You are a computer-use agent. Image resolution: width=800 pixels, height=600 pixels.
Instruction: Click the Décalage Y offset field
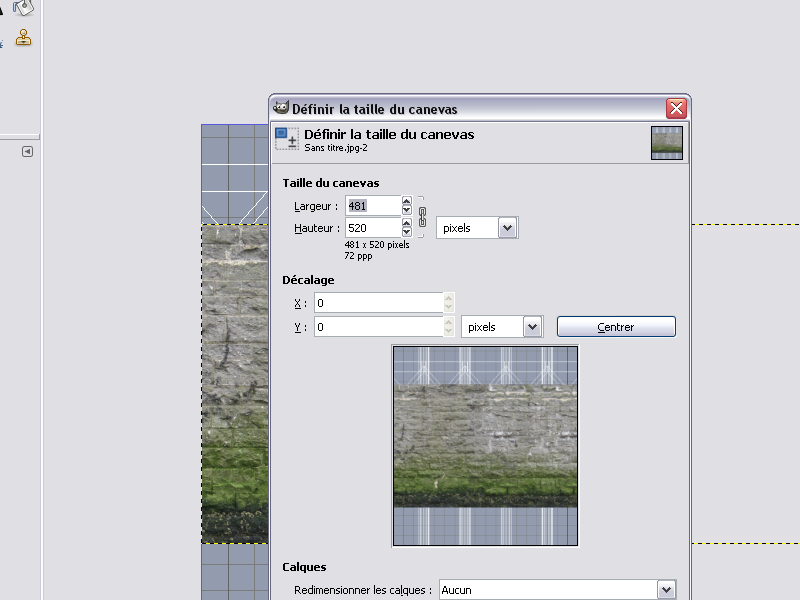click(x=379, y=327)
